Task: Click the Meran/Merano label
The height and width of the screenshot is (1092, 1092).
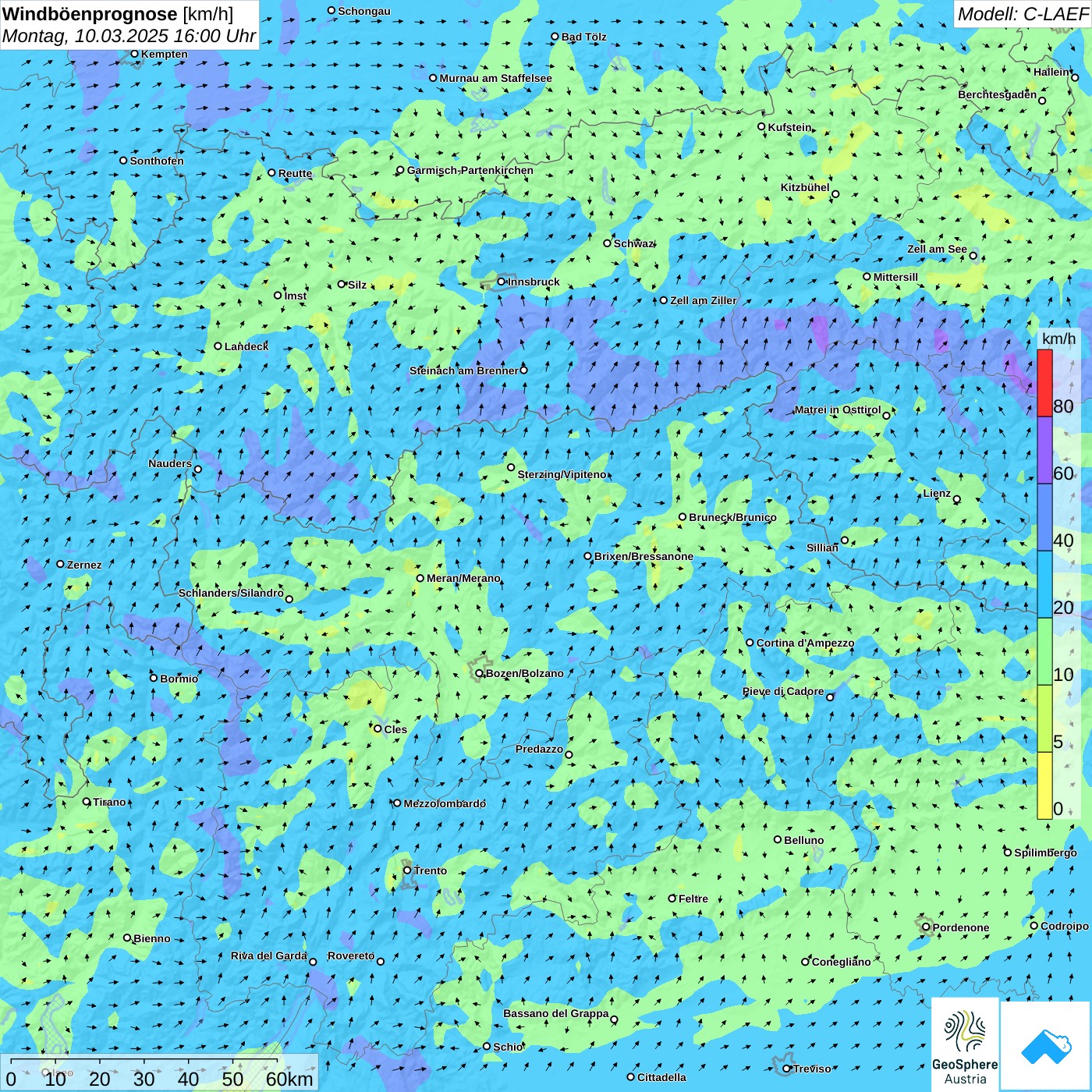Action: click(463, 578)
